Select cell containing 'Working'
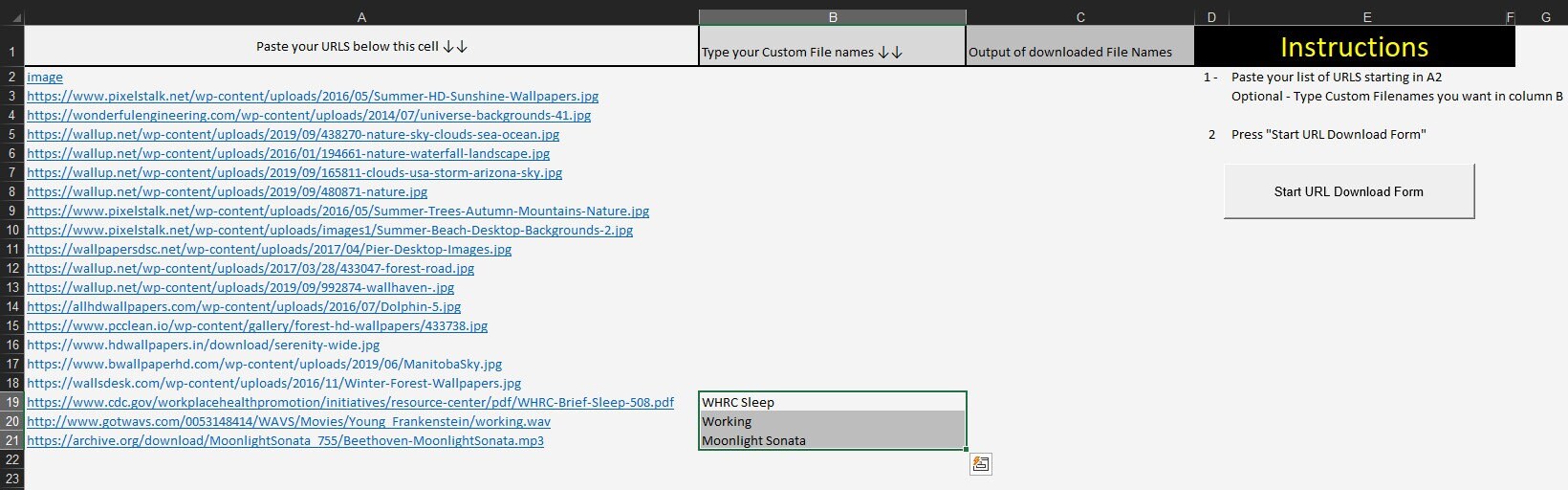 833,421
